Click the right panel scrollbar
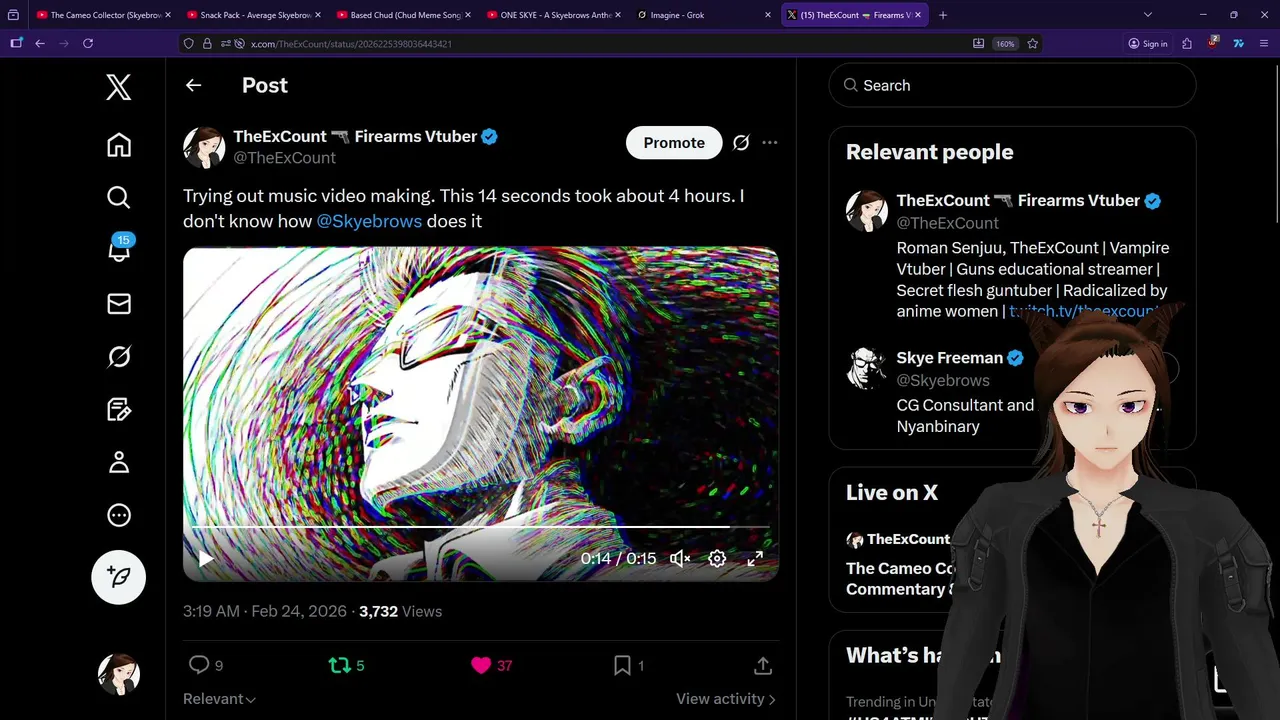 coord(1277,142)
